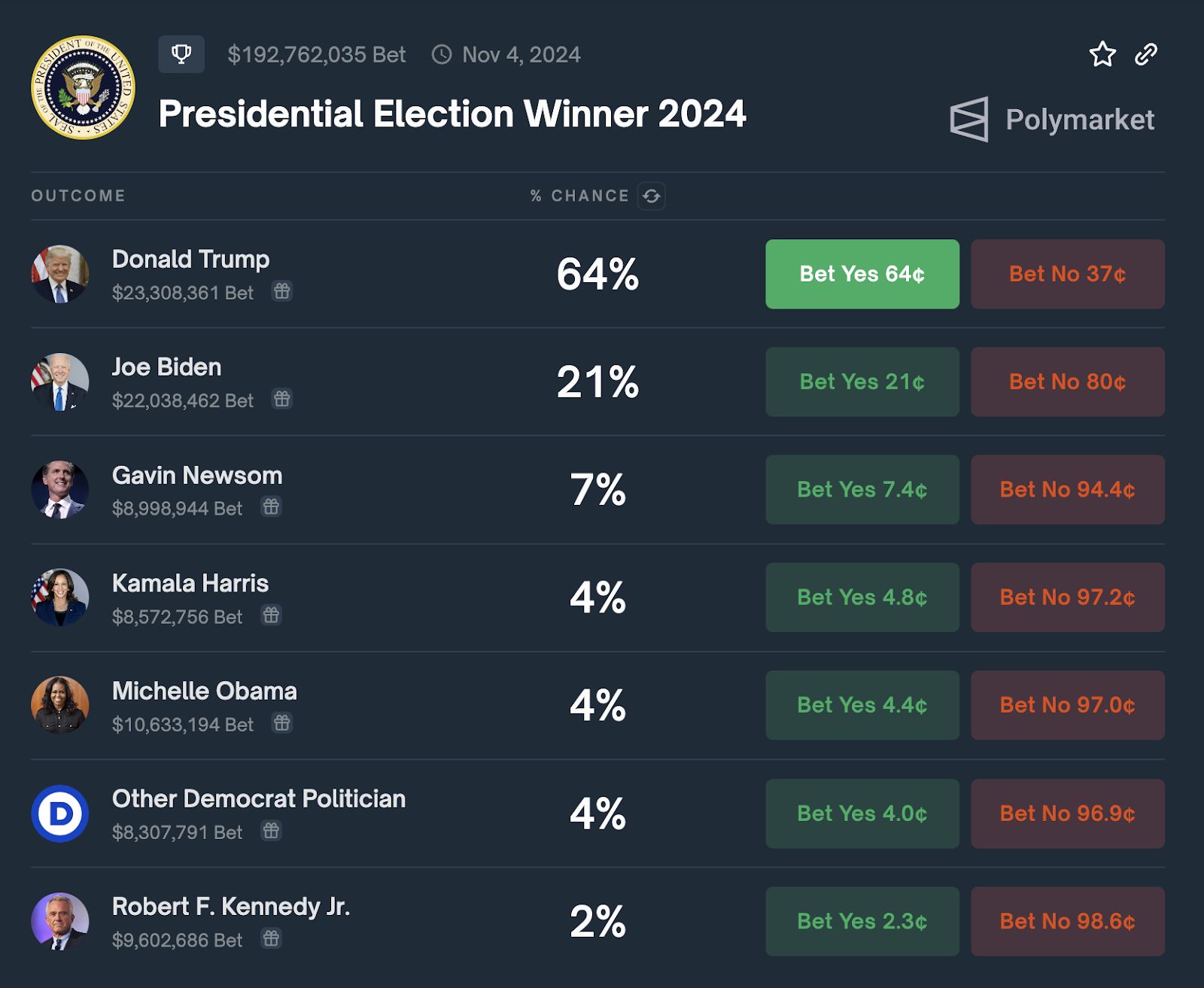Select Bet Yes 4.4¢ for Michelle Obama
Screen dimensions: 1204x988
point(862,705)
